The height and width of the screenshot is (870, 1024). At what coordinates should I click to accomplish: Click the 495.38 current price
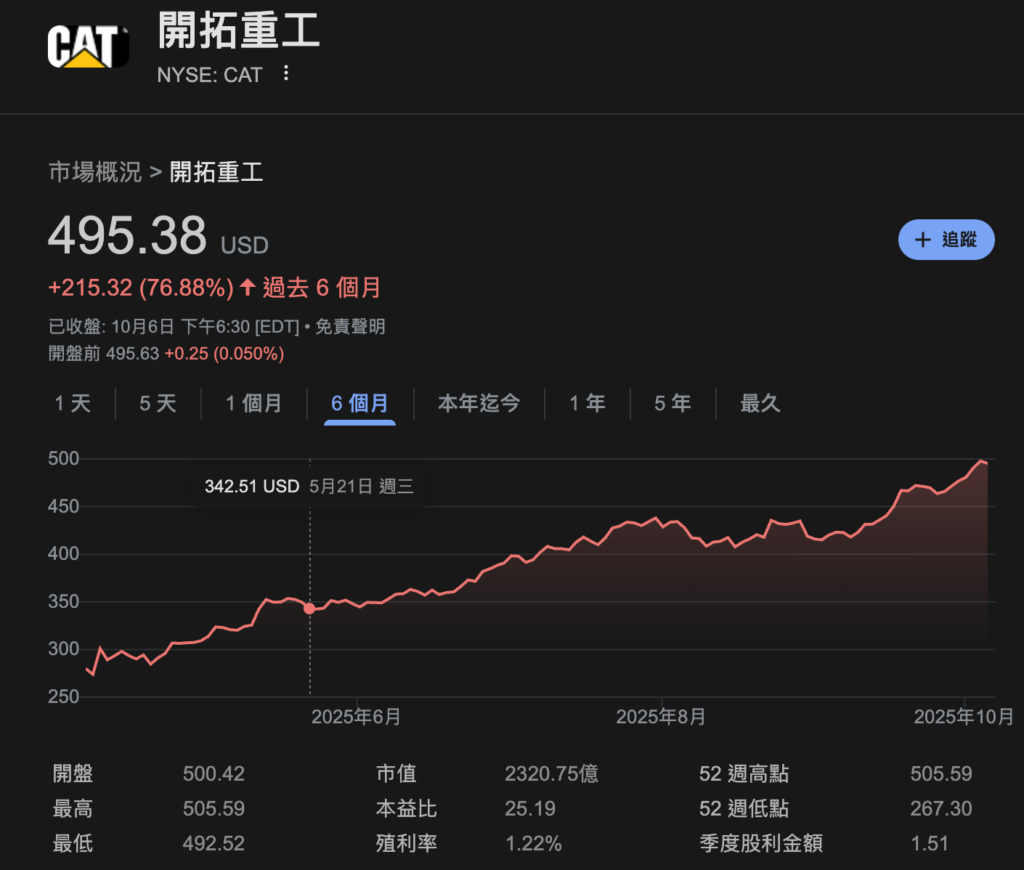coord(127,236)
